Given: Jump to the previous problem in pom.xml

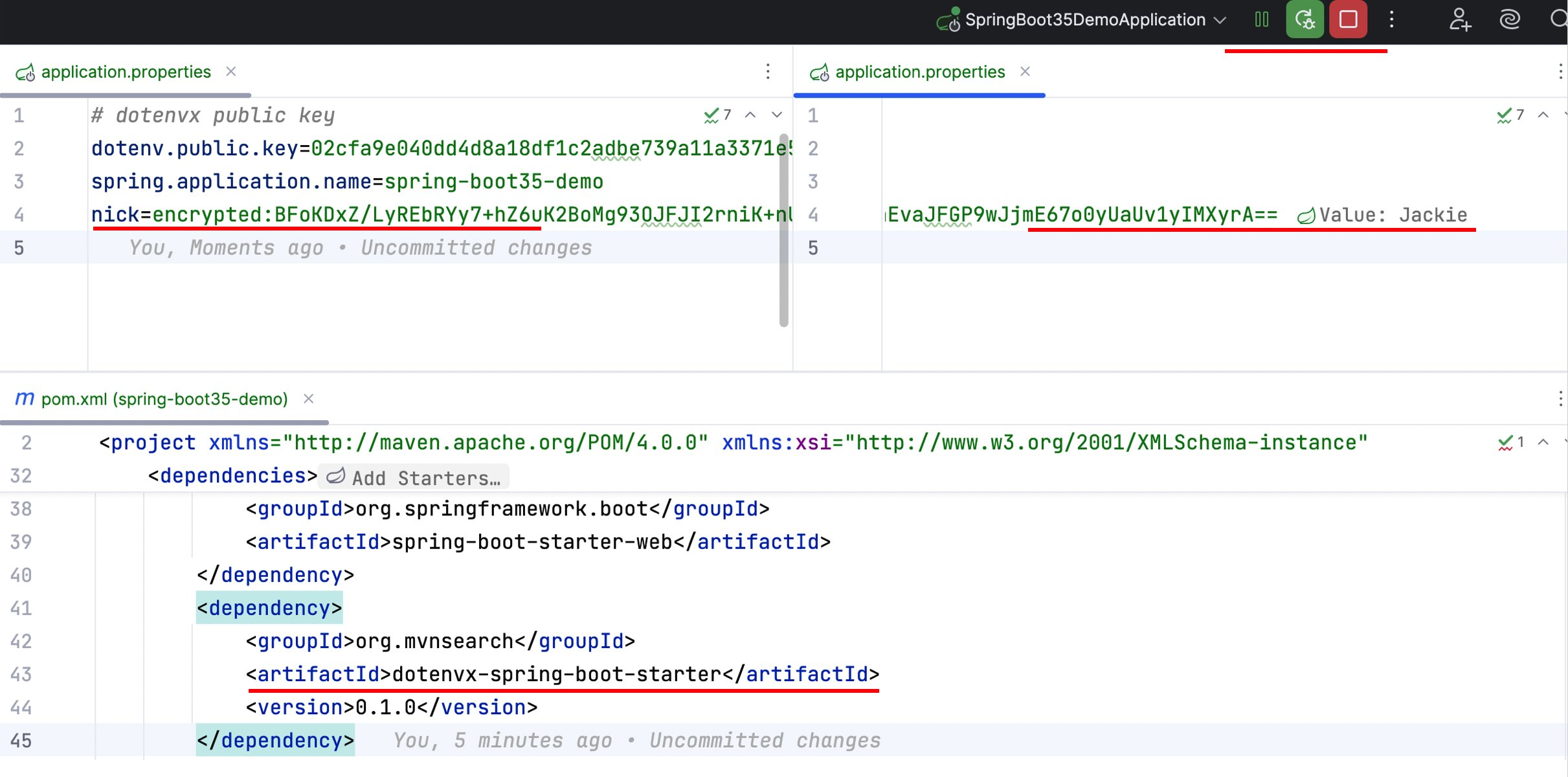Looking at the screenshot, I should 1543,442.
